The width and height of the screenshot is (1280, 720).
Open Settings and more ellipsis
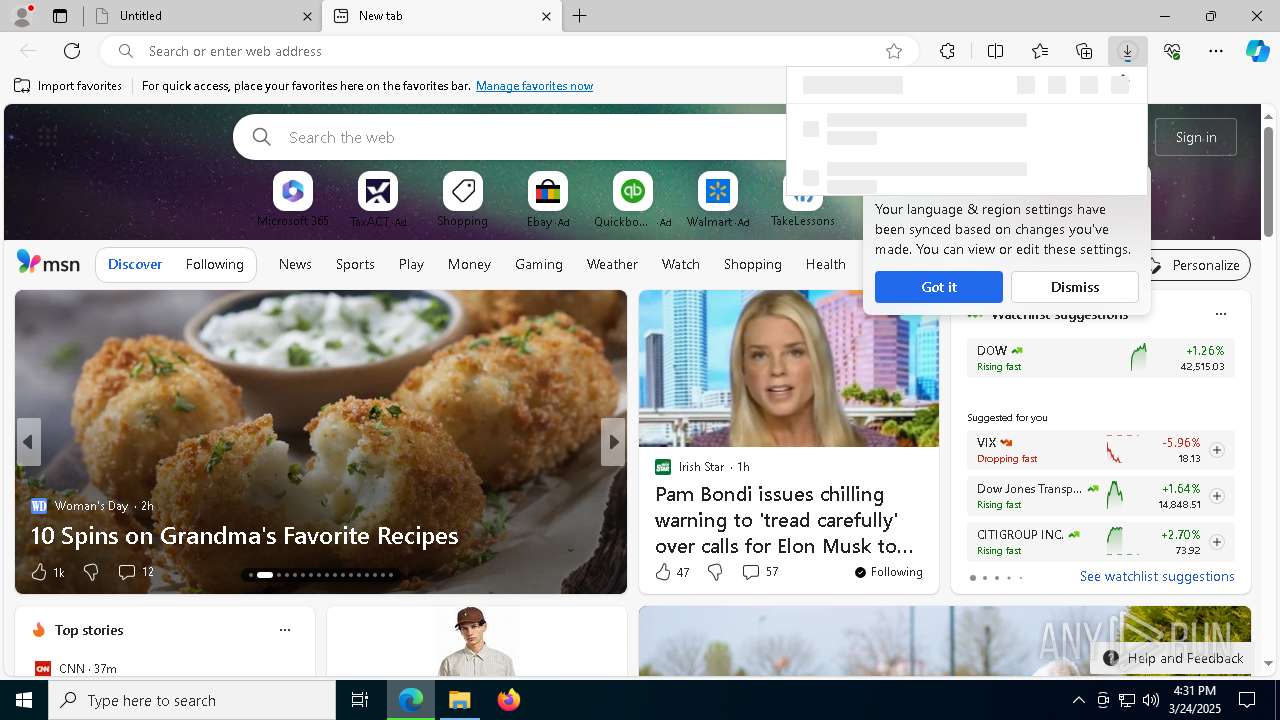[1216, 51]
